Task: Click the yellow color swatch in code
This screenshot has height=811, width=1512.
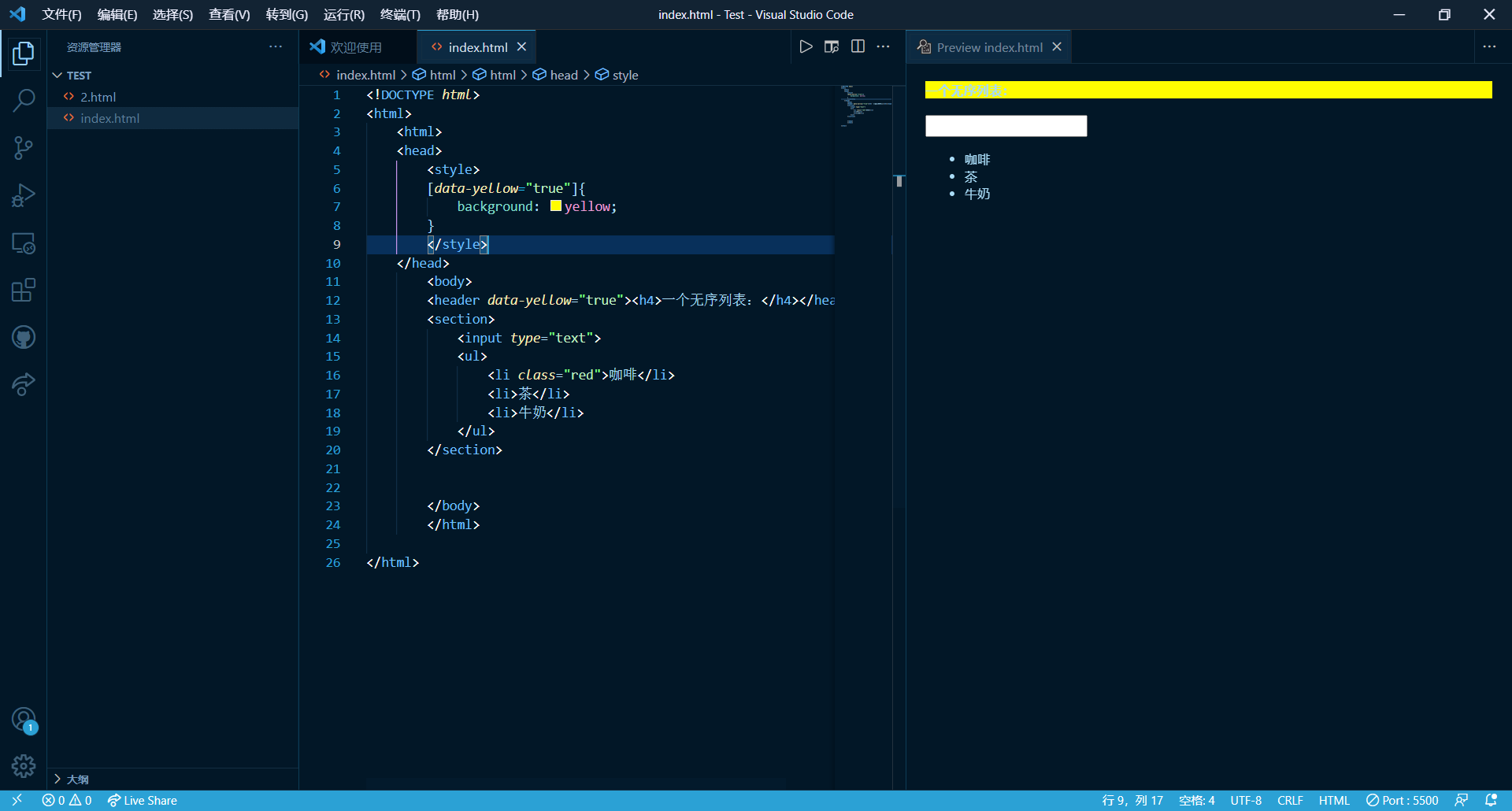Action: [x=556, y=206]
